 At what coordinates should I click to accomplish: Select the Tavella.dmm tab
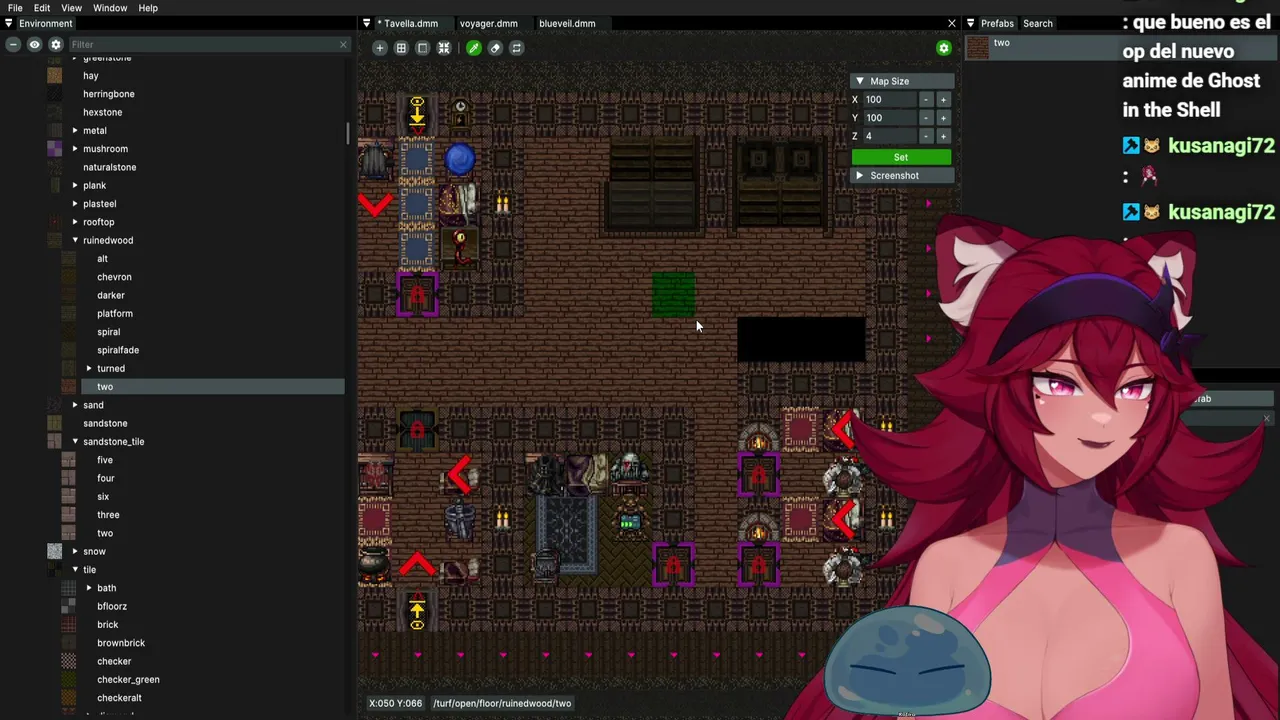[410, 23]
